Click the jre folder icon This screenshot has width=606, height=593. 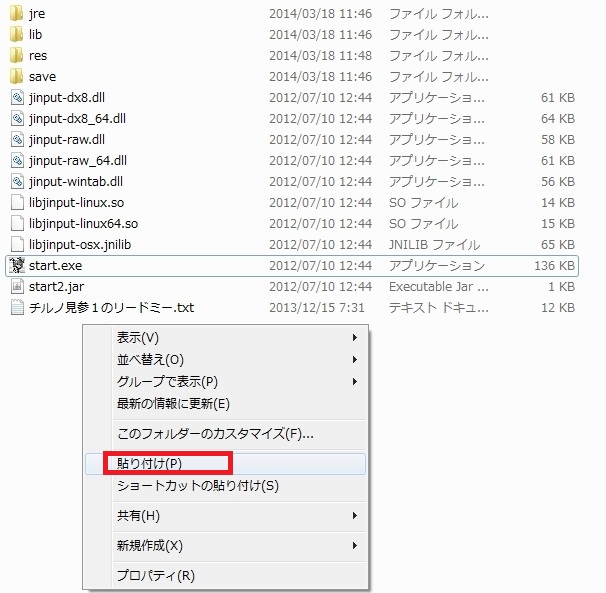[x=17, y=14]
